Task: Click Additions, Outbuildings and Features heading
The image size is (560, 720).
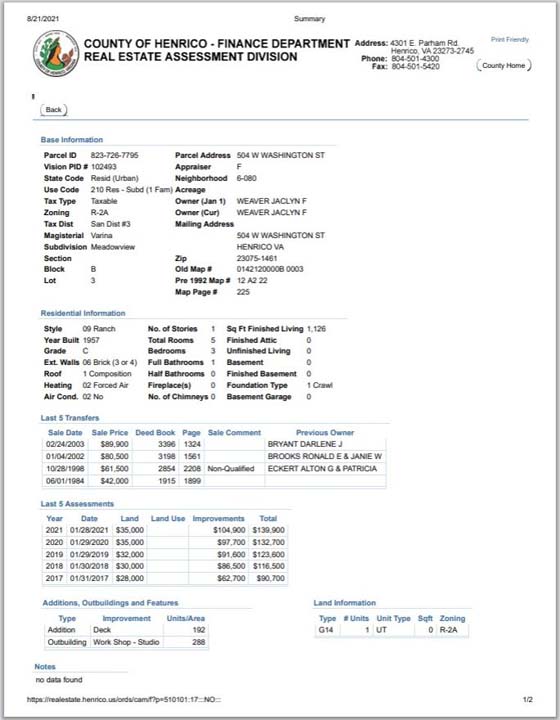Action: [110, 603]
